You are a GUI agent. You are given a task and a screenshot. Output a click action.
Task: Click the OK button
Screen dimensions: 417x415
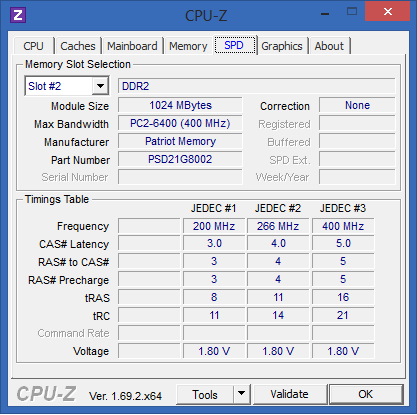coord(366,394)
